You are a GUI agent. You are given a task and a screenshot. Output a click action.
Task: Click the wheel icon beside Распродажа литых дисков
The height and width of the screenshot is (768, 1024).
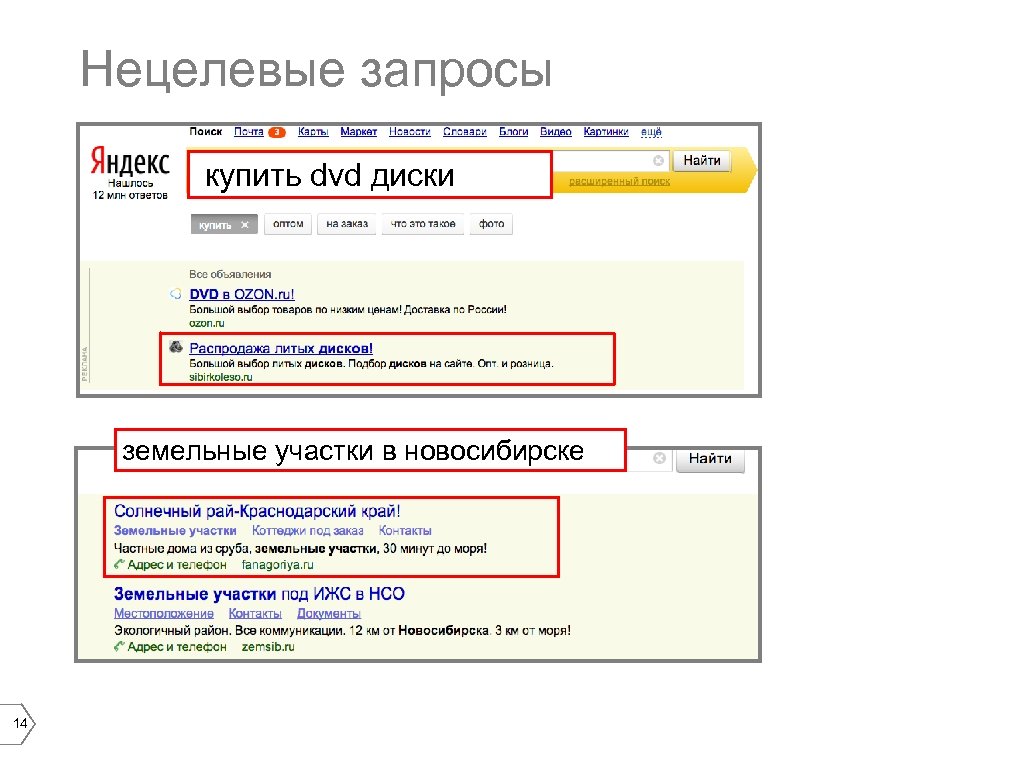174,346
